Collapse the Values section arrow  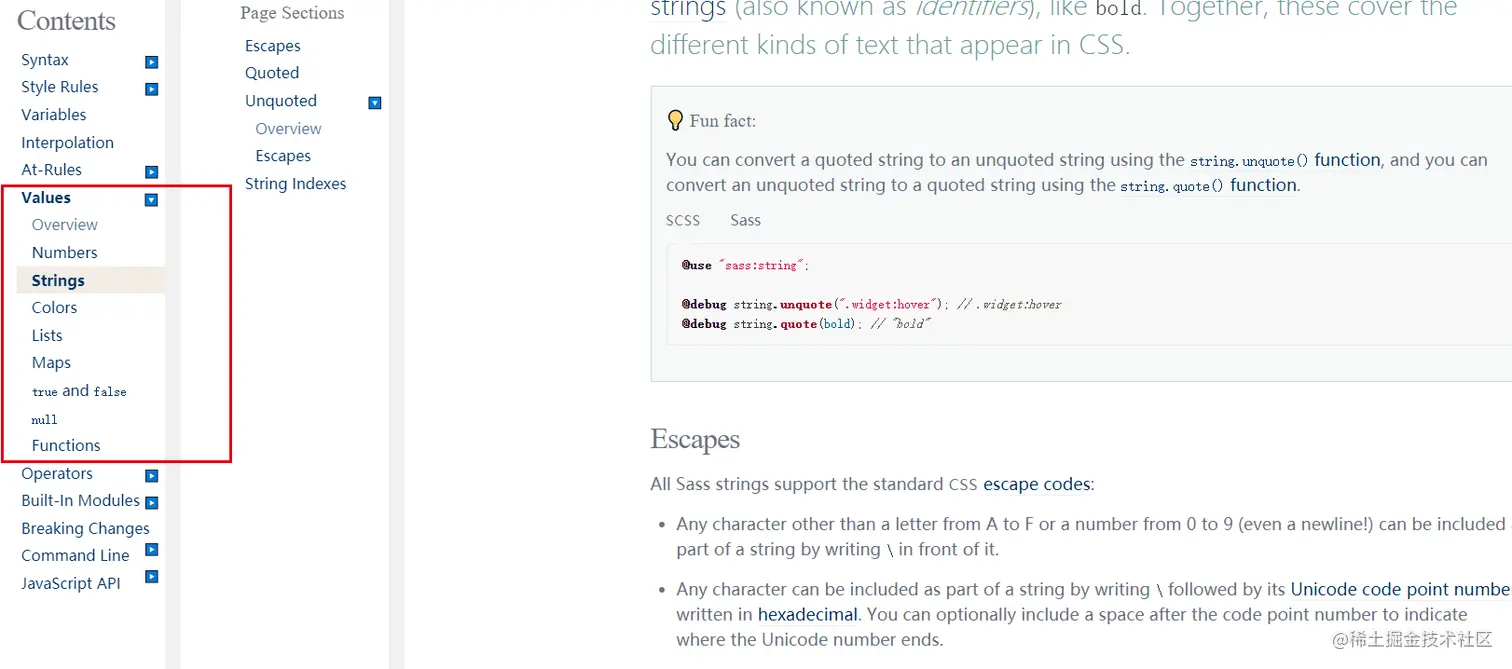[x=151, y=200]
